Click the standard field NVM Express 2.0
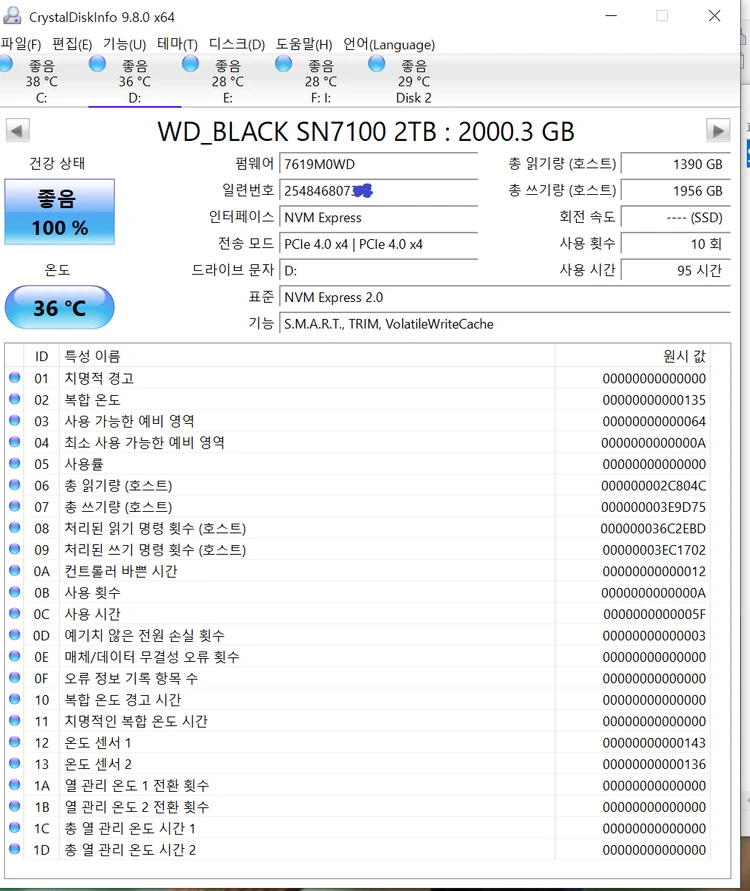Image resolution: width=750 pixels, height=891 pixels. pyautogui.click(x=505, y=297)
